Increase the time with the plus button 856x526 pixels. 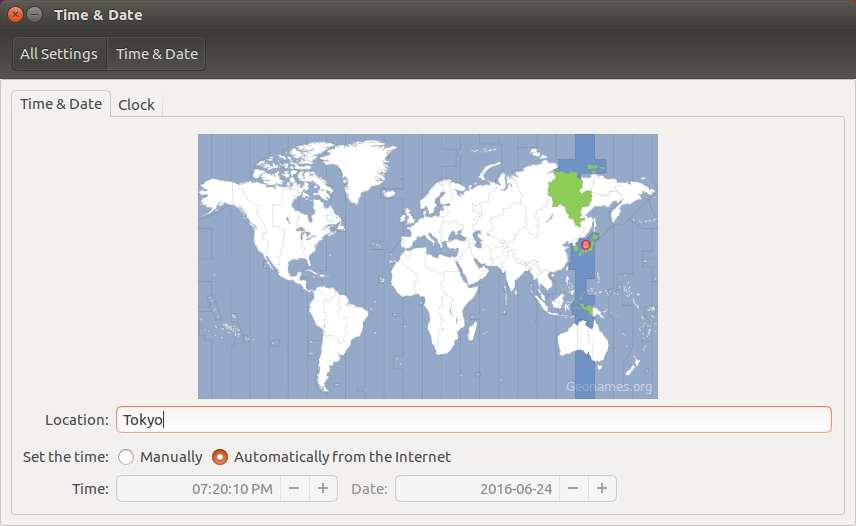323,488
